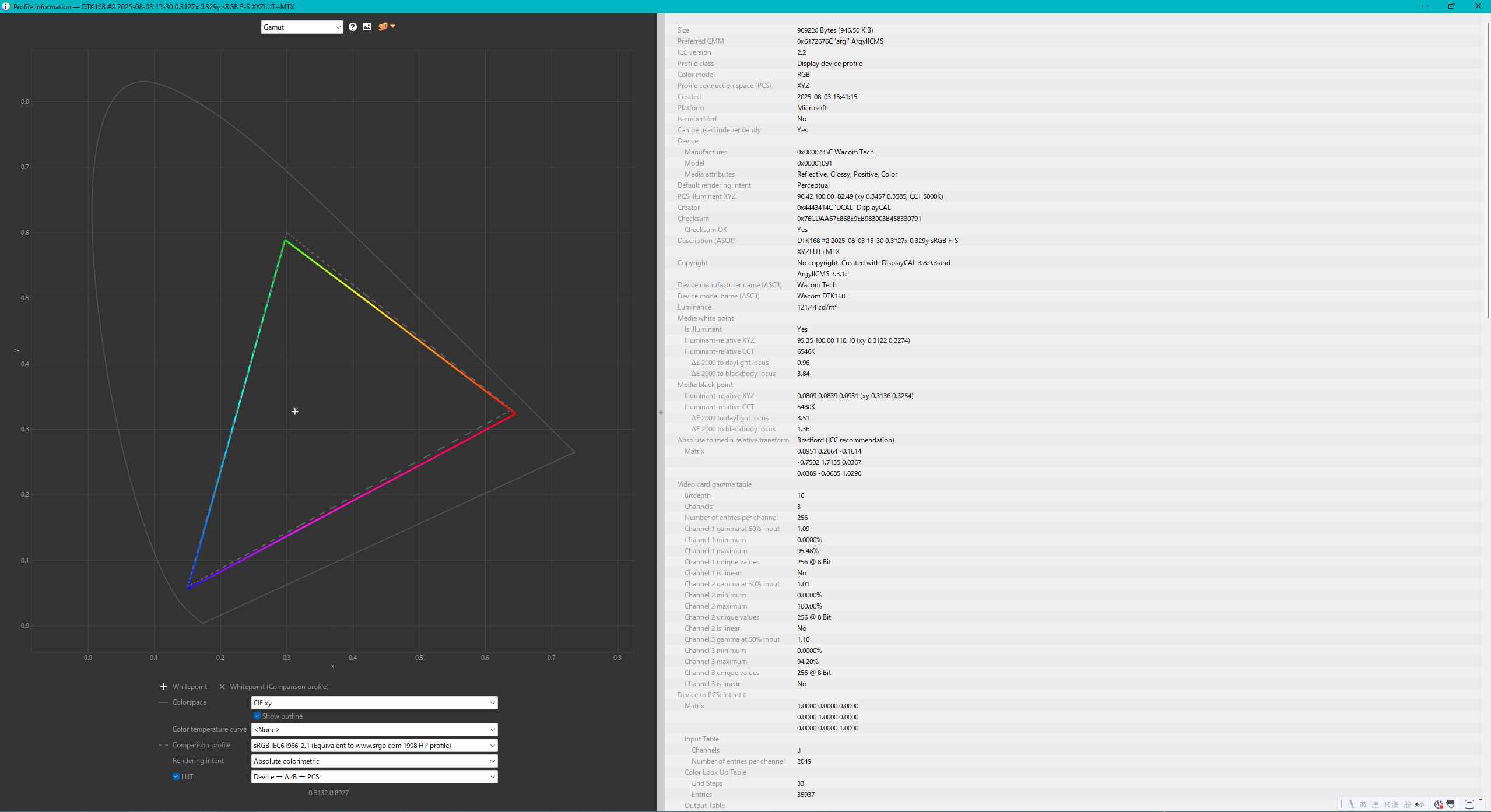Click the Video card gamma table label
This screenshot has width=1491, height=812.
[714, 484]
